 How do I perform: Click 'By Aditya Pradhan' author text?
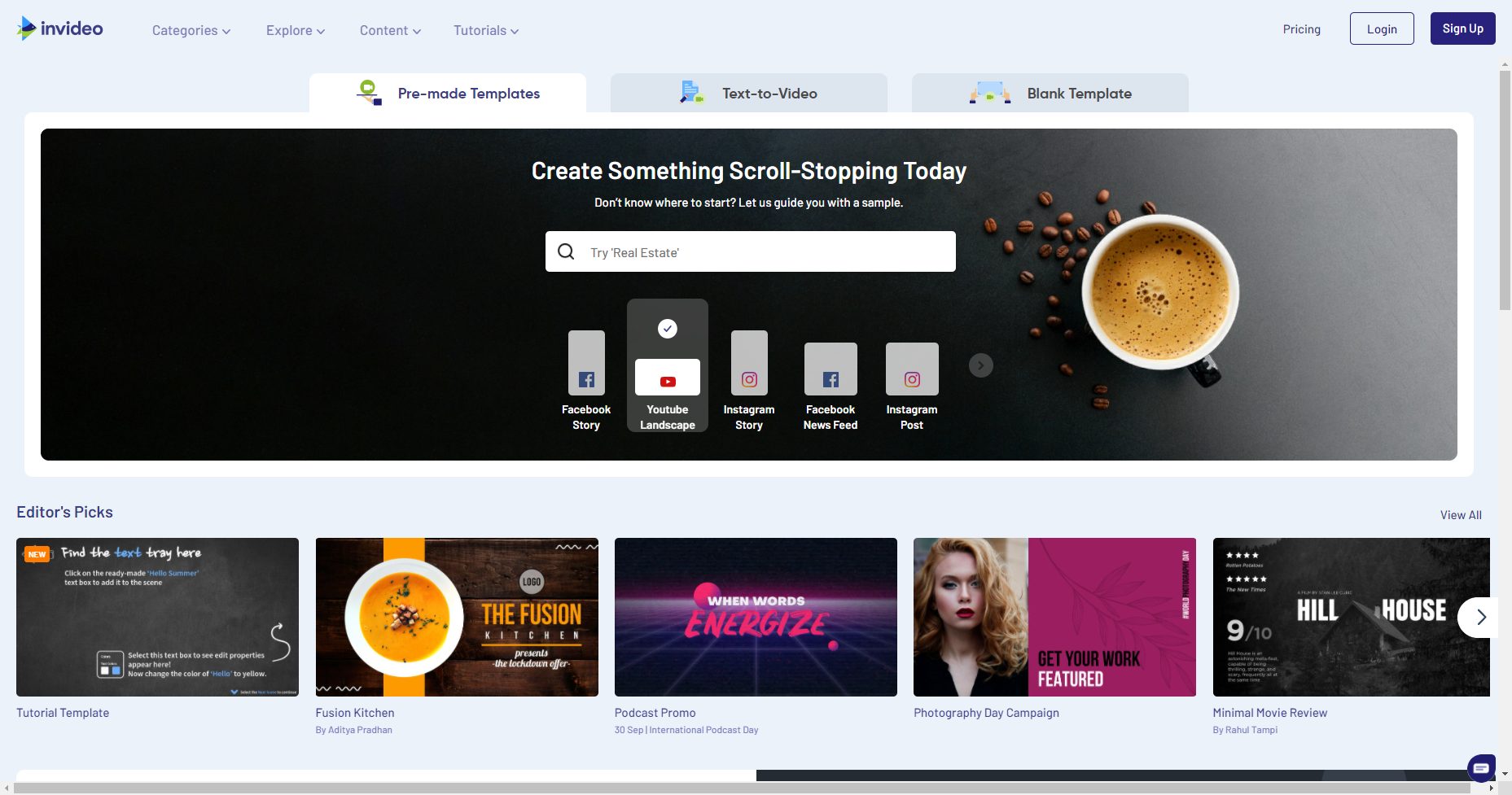(x=354, y=730)
